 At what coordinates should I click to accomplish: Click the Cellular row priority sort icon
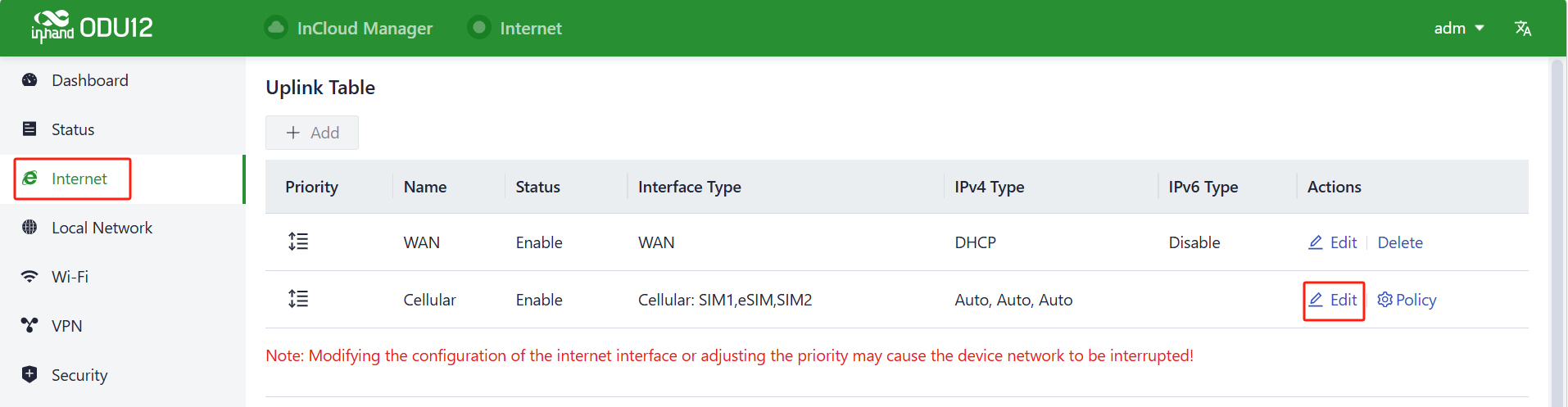298,300
